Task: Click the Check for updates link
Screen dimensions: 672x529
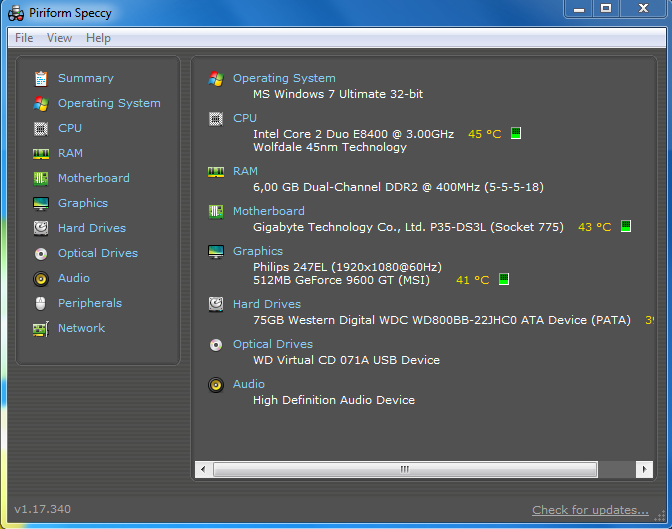Action: [x=590, y=510]
